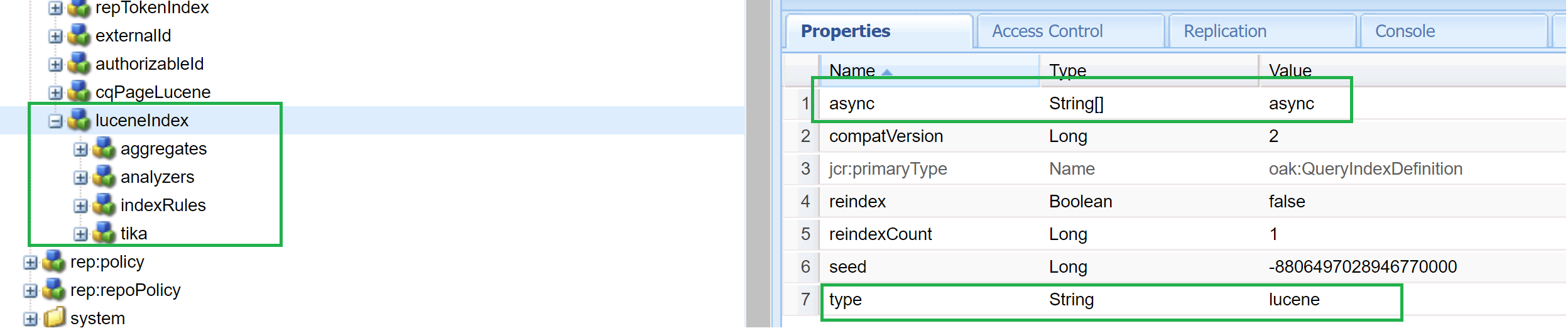Select the cqPageLucene tree label

153,92
